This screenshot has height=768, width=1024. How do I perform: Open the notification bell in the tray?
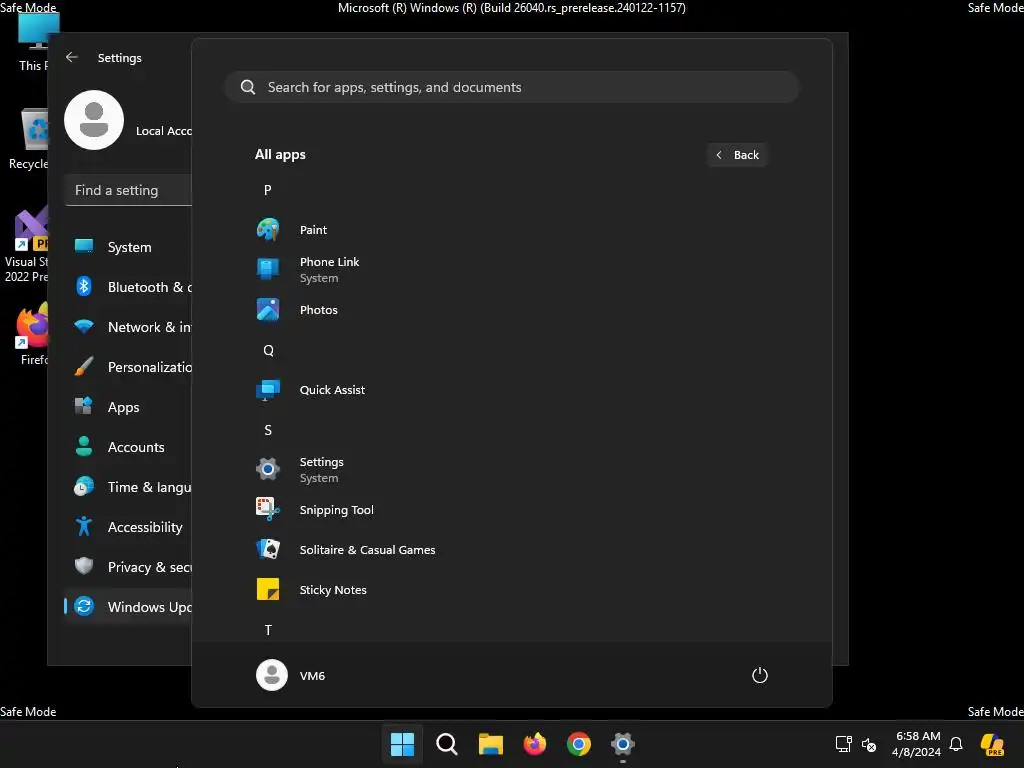click(x=956, y=744)
